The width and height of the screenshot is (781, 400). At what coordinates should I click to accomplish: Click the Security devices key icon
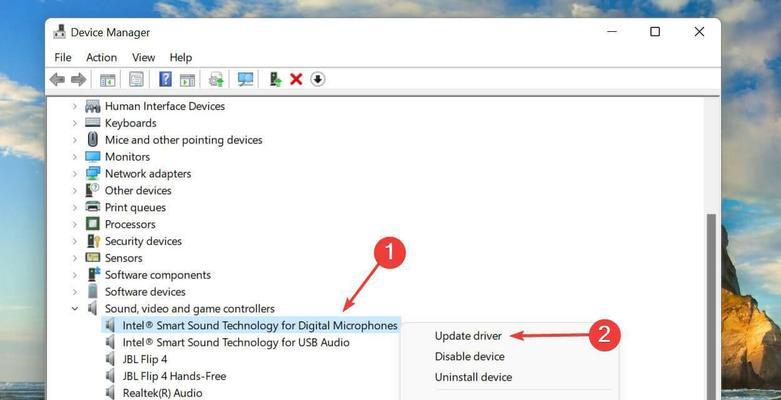(94, 241)
